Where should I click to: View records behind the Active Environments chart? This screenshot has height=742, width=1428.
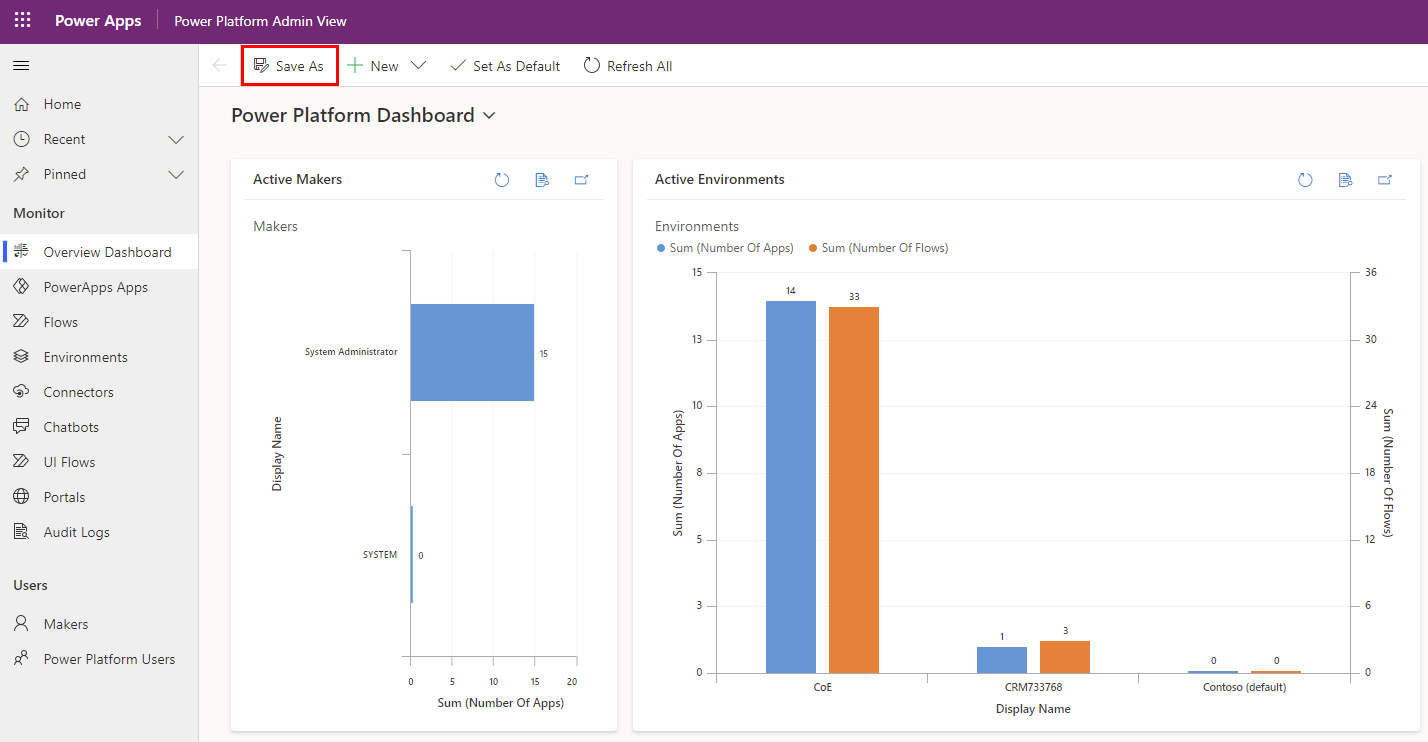tap(1345, 180)
